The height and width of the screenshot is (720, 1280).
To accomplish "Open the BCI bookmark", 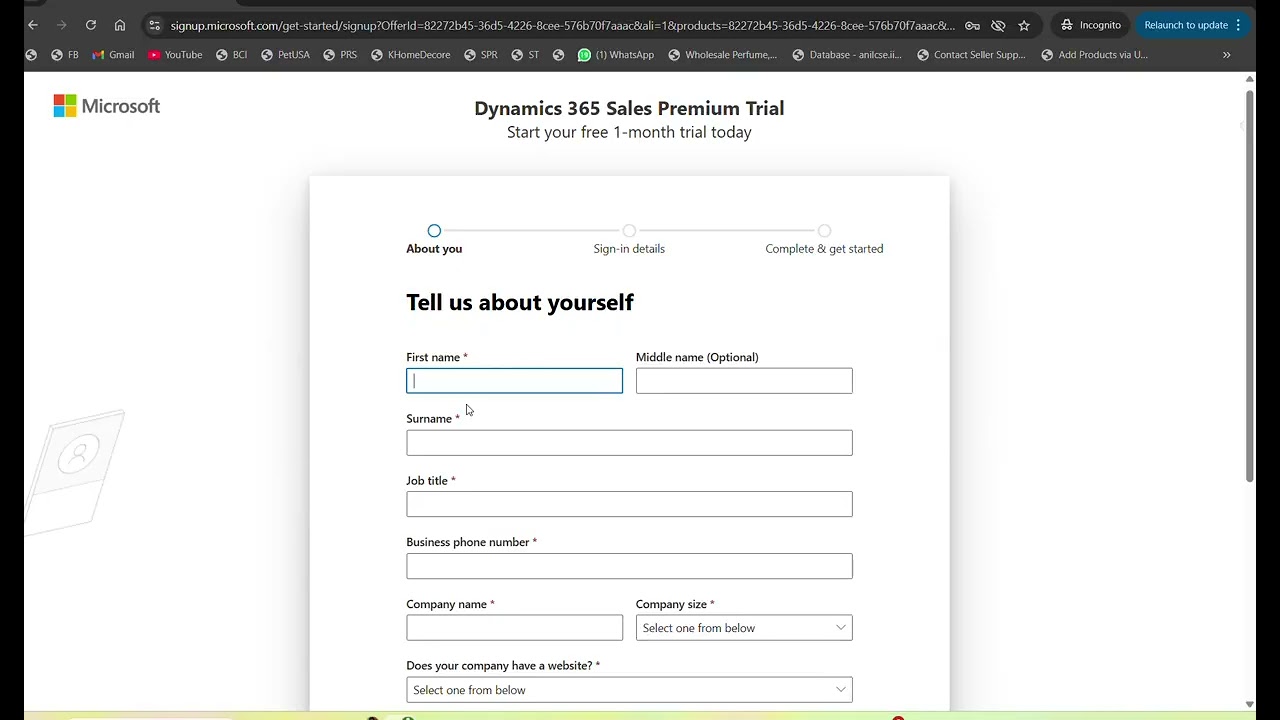I will [232, 55].
